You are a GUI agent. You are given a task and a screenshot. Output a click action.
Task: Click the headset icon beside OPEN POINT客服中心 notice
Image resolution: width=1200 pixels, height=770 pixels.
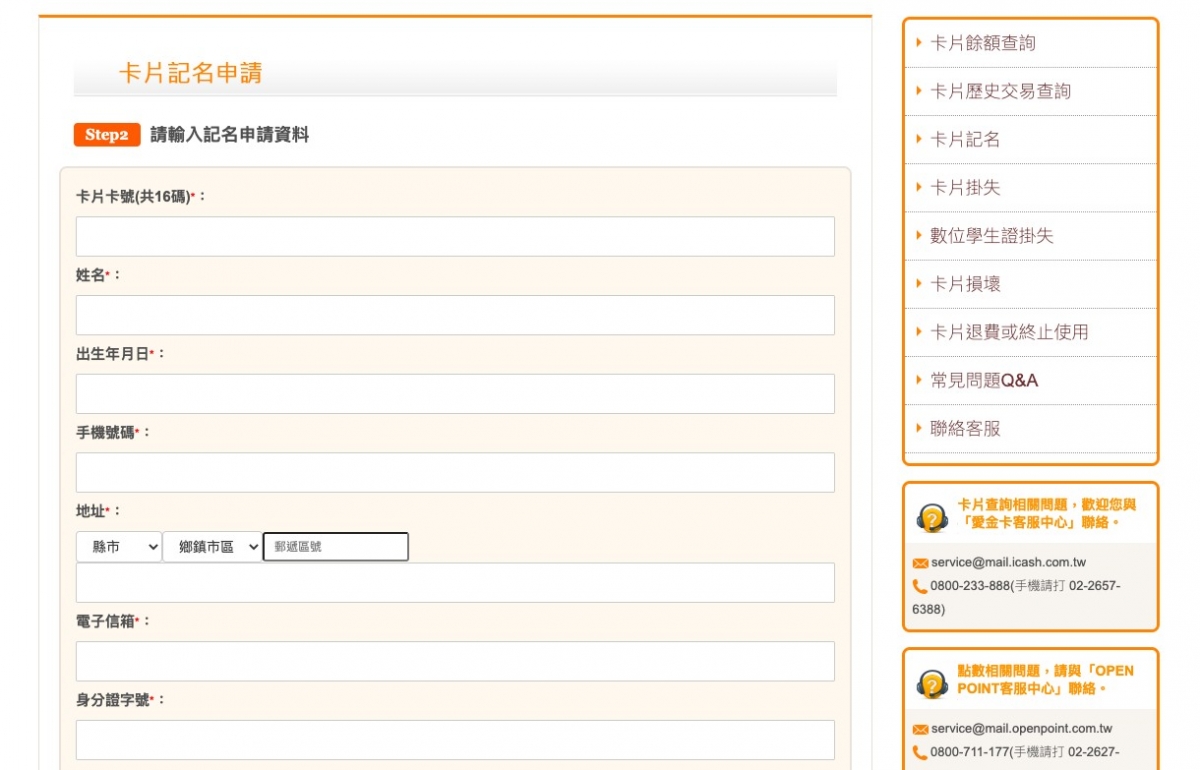[x=932, y=685]
